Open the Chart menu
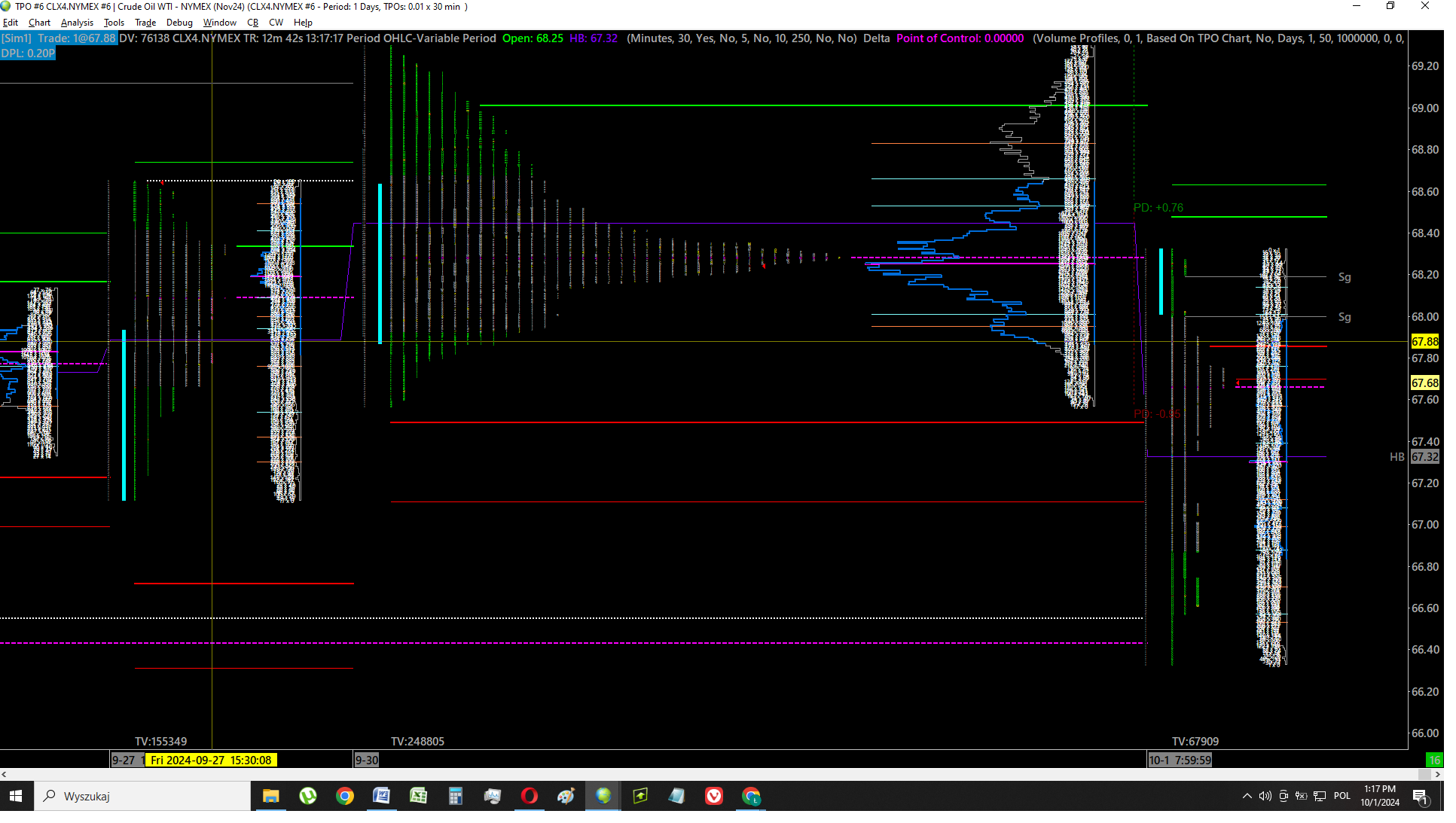 39,23
